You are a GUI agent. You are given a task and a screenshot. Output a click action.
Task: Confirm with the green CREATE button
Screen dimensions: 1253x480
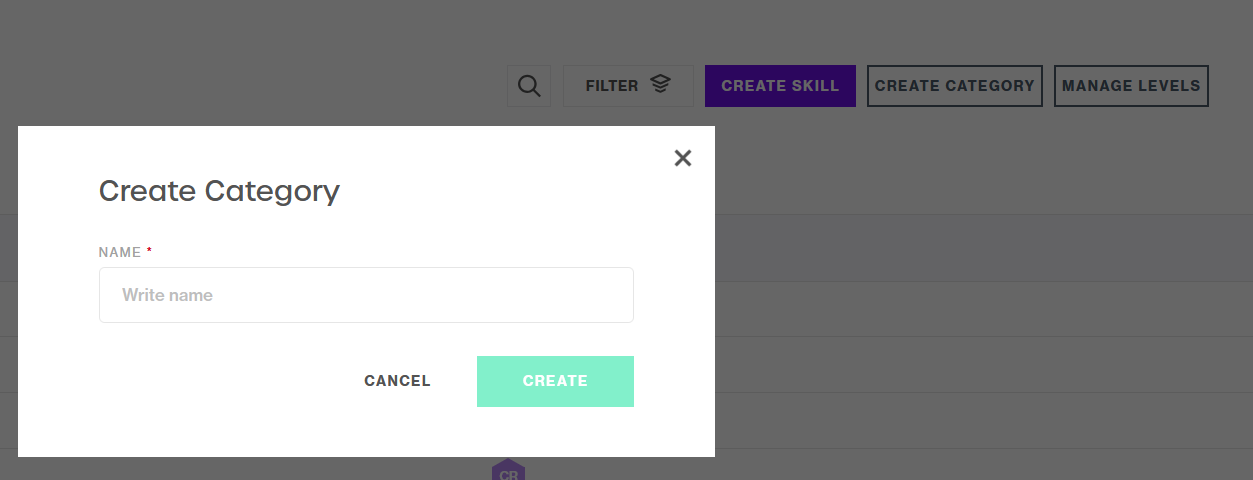click(x=555, y=381)
